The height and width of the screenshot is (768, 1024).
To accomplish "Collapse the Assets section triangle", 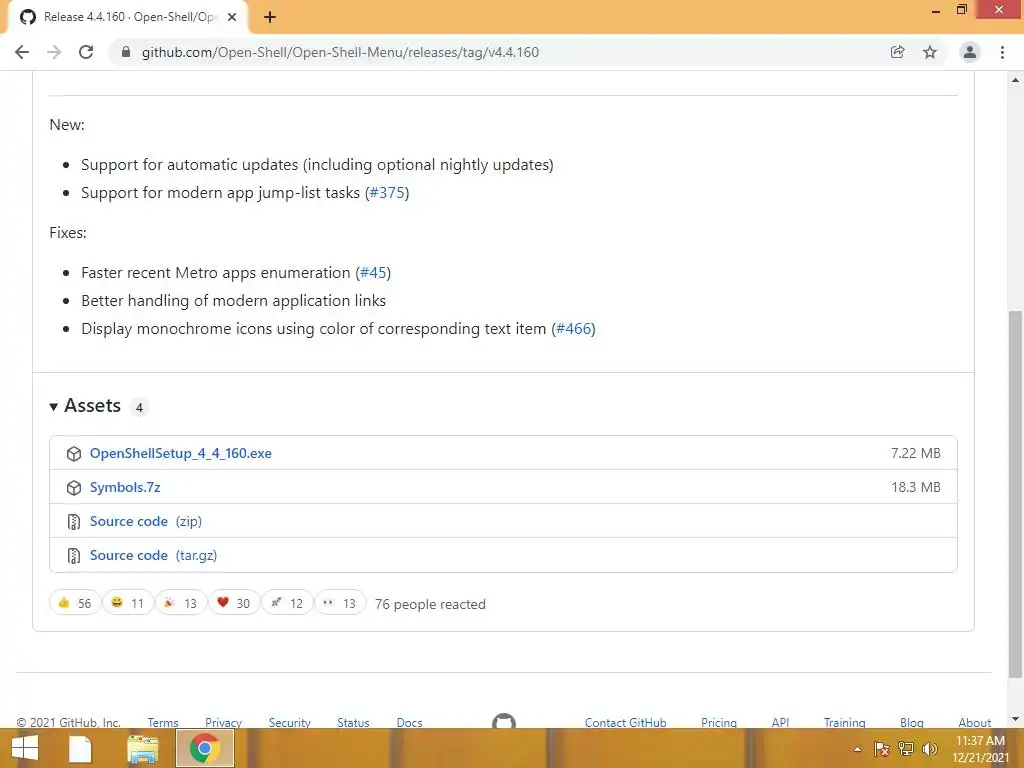I will click(x=54, y=407).
